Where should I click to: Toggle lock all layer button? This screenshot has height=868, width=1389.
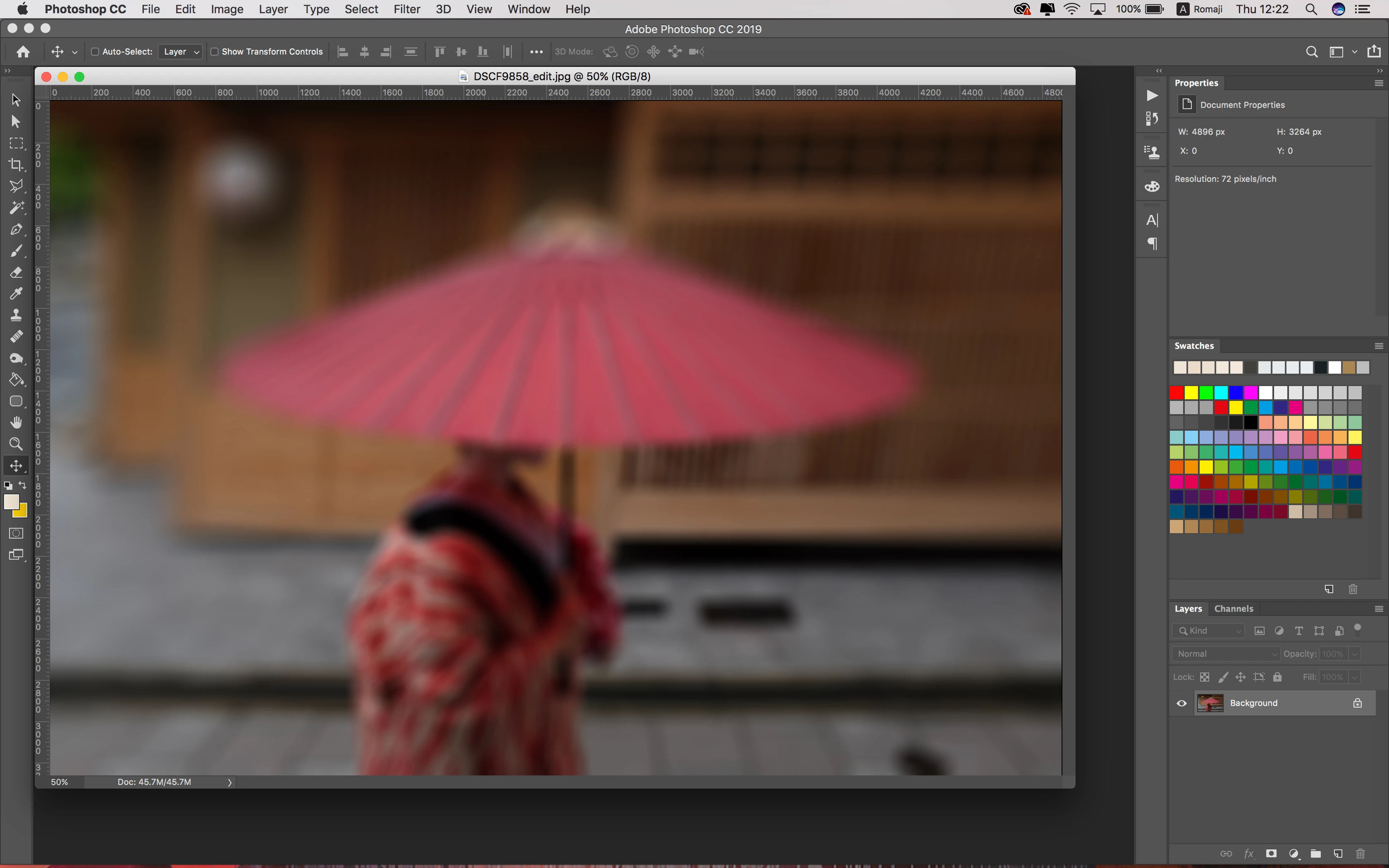click(1277, 677)
